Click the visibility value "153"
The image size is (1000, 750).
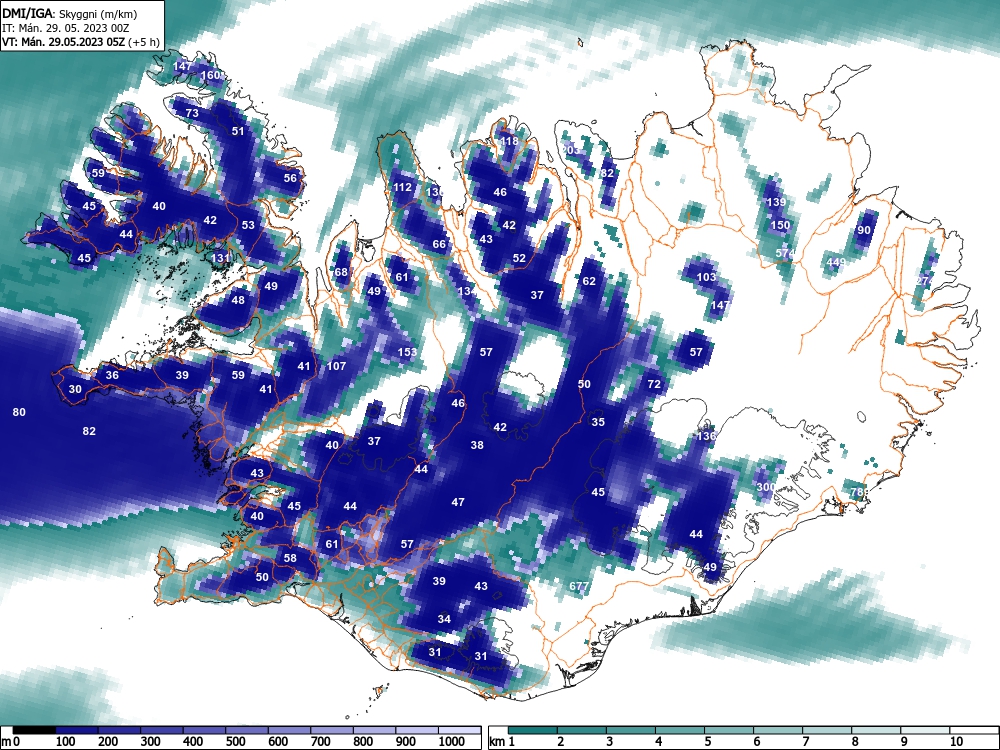pyautogui.click(x=407, y=352)
